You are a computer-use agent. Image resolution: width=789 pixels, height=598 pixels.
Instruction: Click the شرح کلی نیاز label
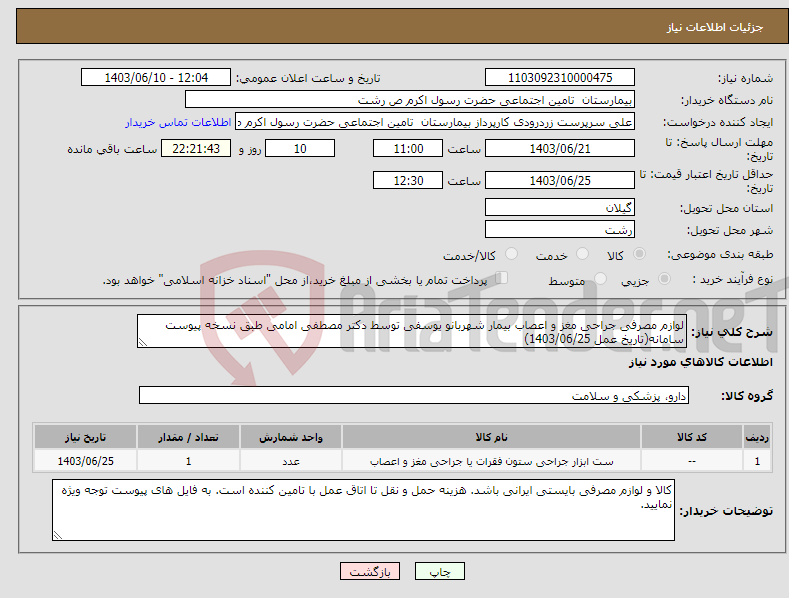(732, 332)
